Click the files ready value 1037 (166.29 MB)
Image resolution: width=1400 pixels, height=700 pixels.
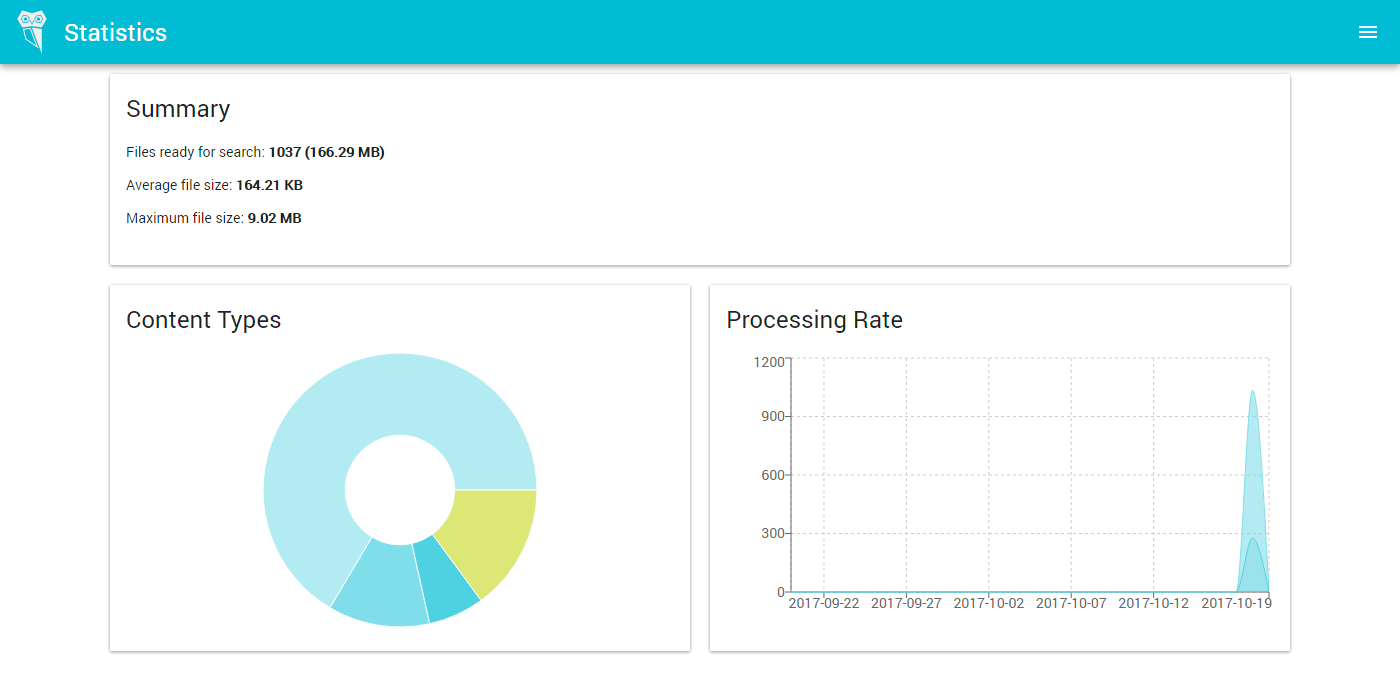point(327,152)
